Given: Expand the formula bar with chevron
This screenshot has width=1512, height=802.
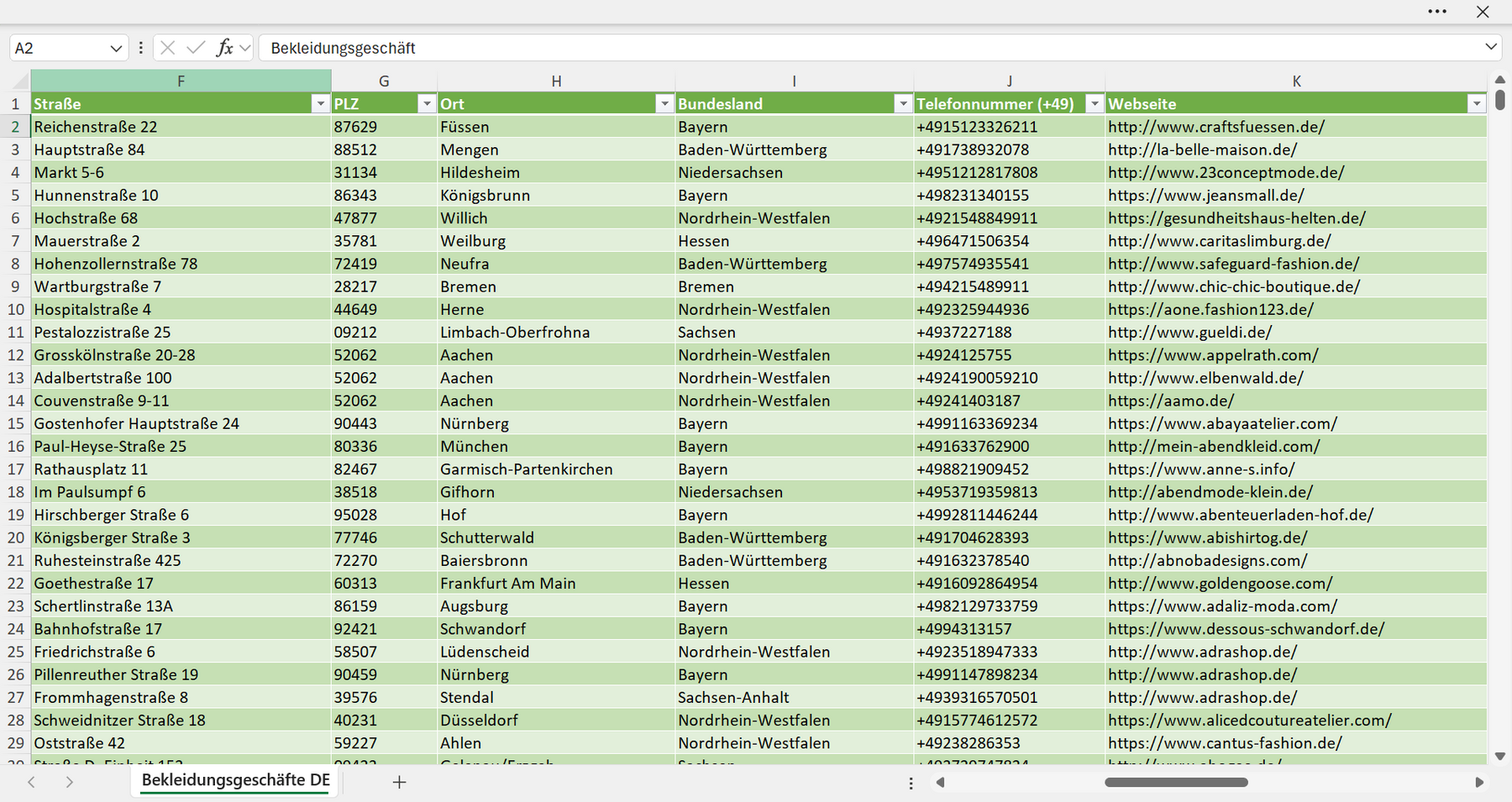Looking at the screenshot, I should 1491,47.
